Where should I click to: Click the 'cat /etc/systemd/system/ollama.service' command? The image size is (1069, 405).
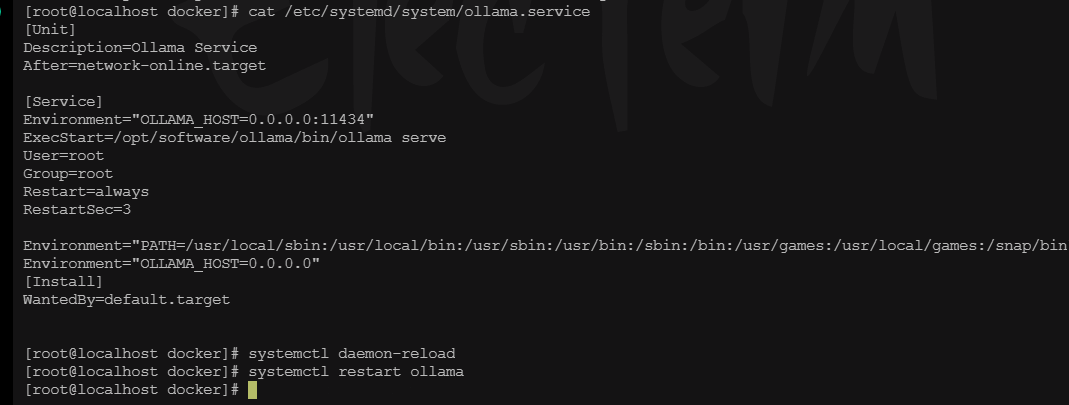click(419, 12)
